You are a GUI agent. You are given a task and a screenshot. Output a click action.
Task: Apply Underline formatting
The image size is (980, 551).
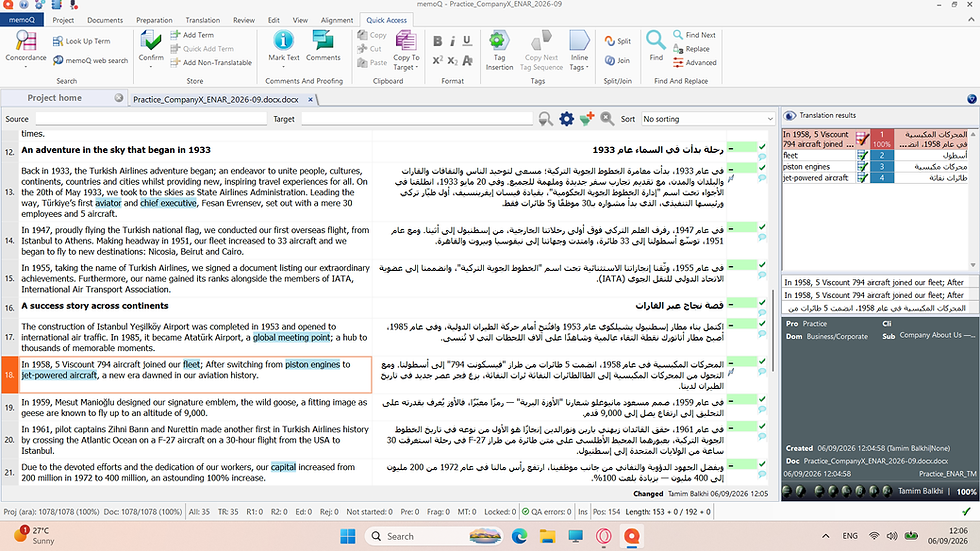(467, 41)
